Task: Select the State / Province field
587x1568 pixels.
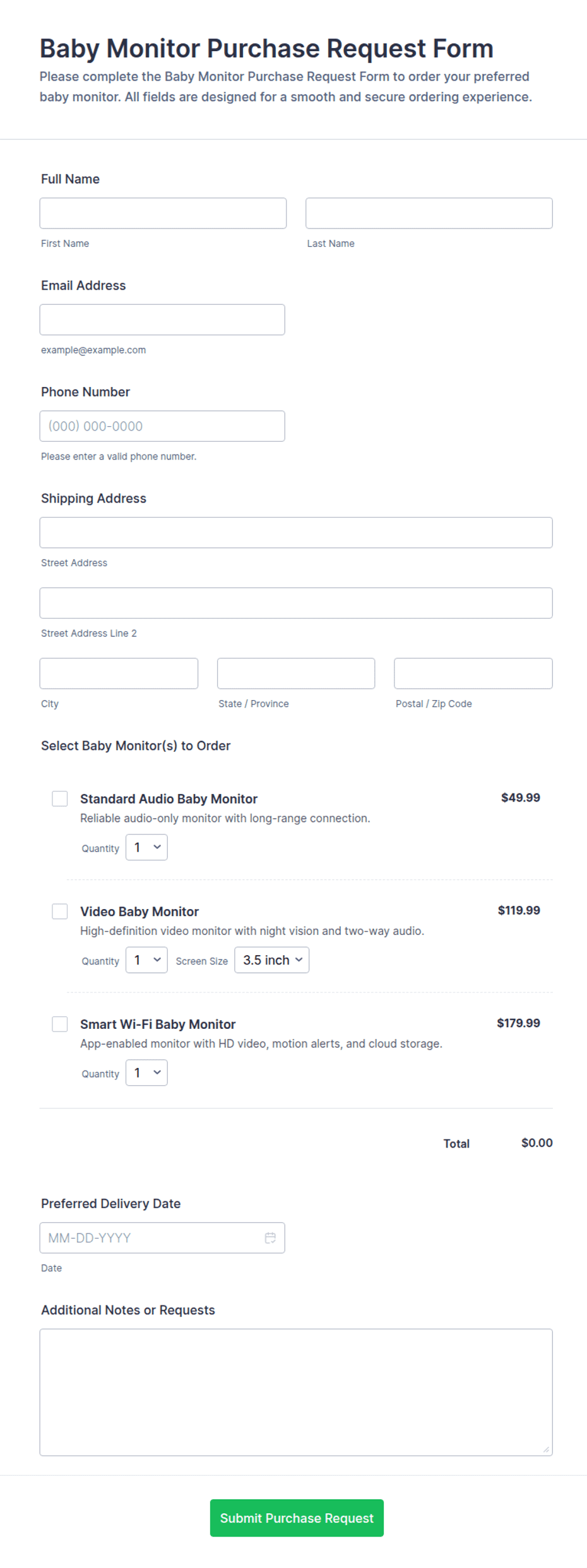Action: [x=296, y=674]
